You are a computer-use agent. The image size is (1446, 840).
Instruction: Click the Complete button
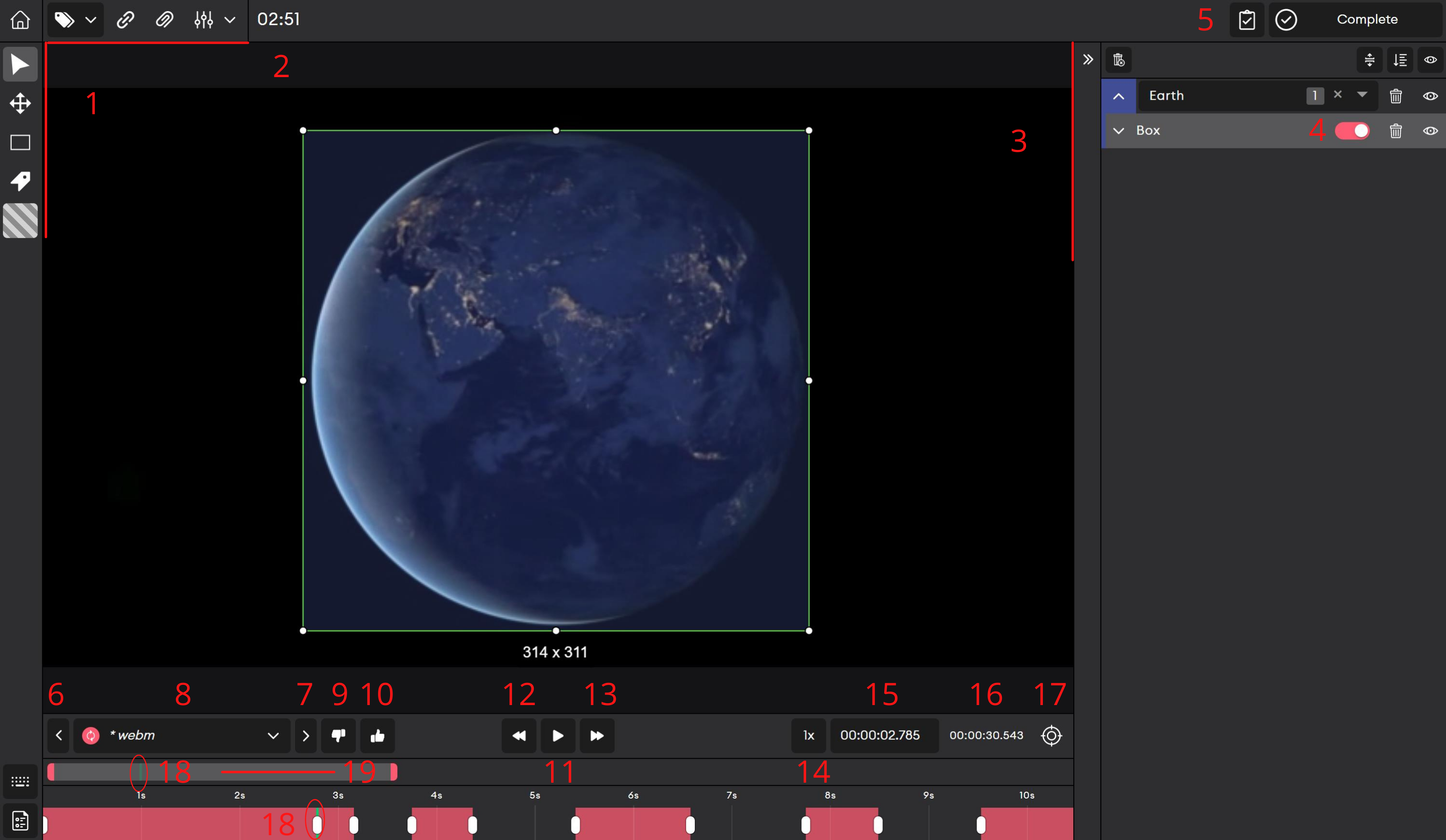1356,19
